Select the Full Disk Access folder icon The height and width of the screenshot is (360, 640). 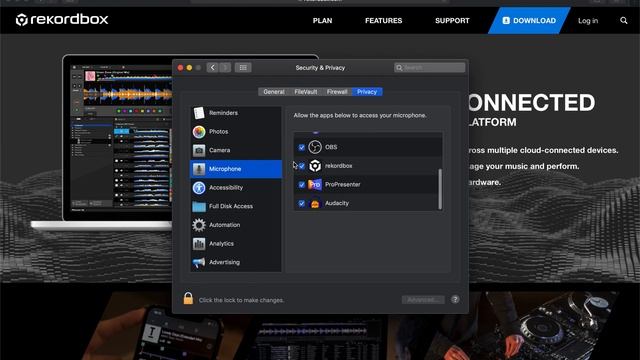(199, 207)
